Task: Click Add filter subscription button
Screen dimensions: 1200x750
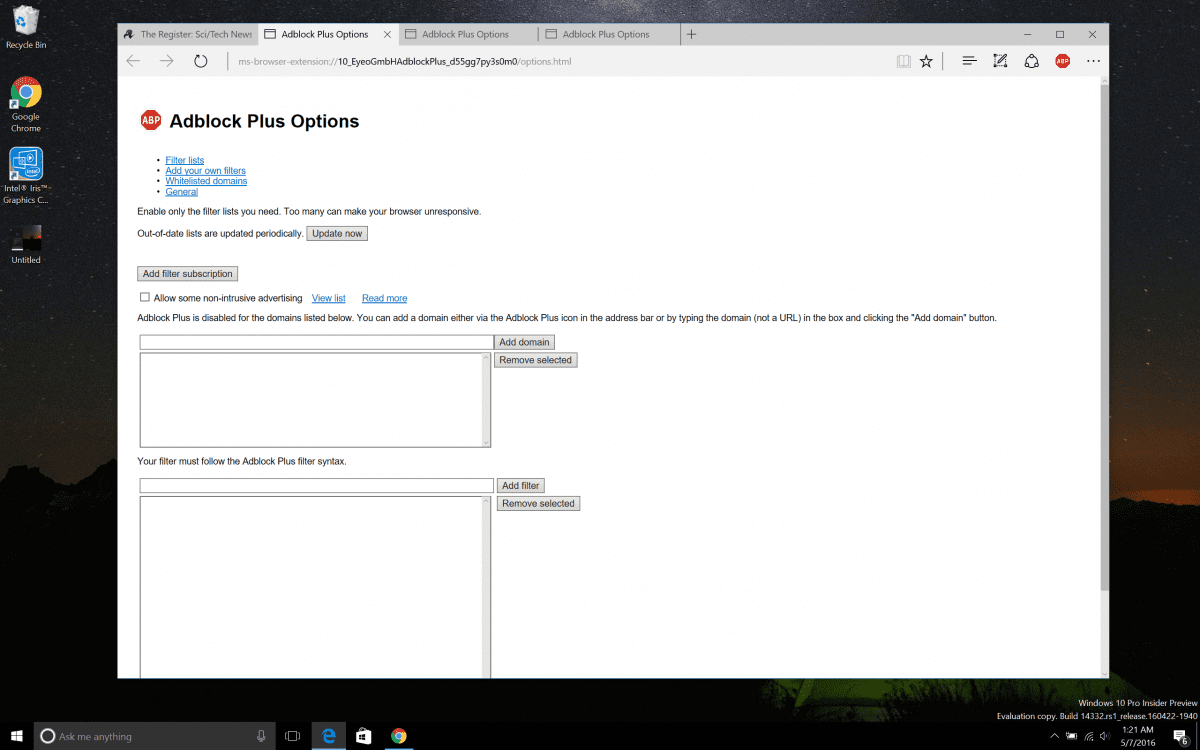Action: pos(187,274)
